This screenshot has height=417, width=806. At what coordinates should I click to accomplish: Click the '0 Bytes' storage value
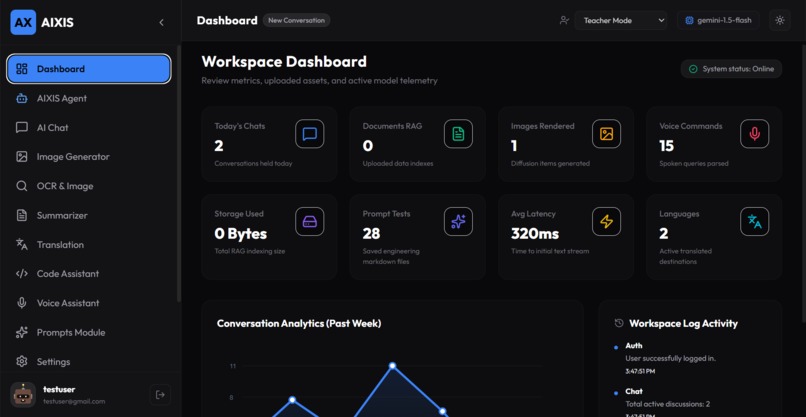241,234
